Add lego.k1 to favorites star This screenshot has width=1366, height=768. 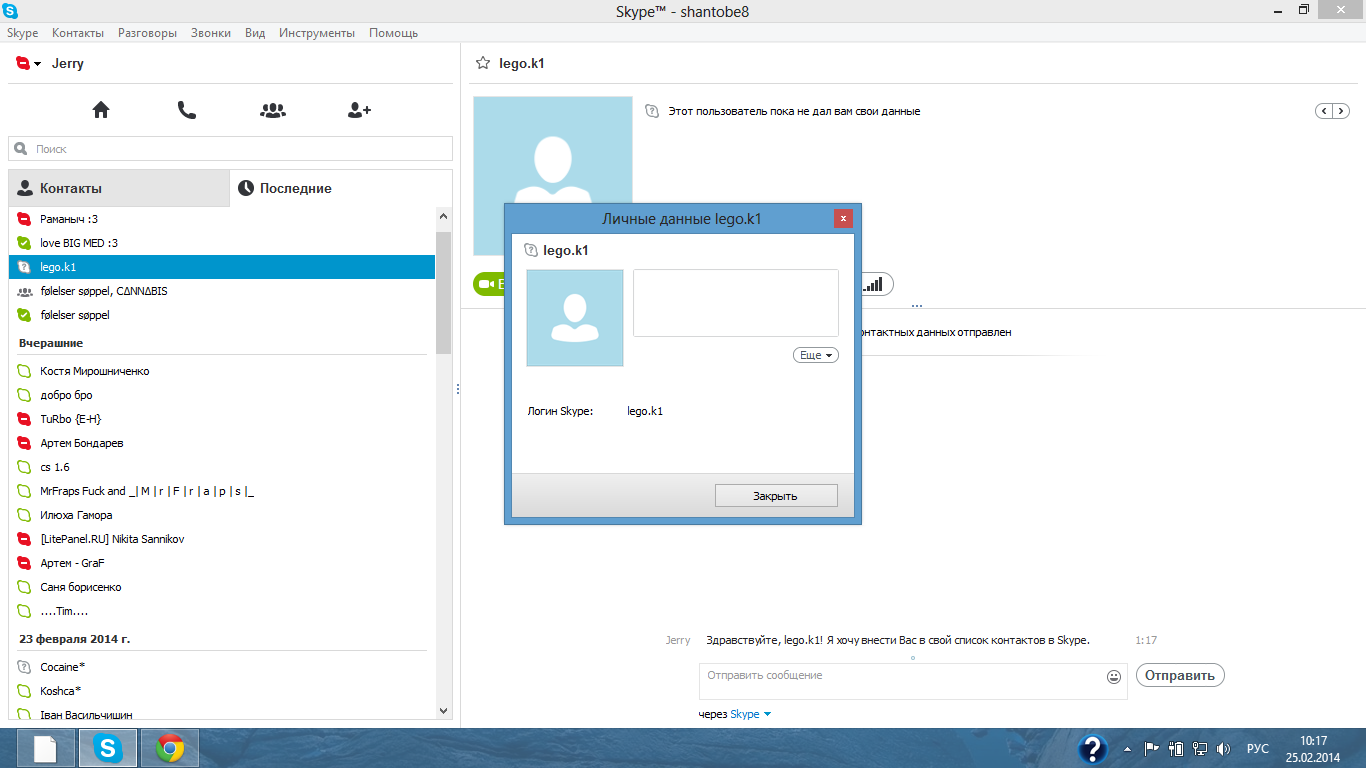(x=483, y=63)
